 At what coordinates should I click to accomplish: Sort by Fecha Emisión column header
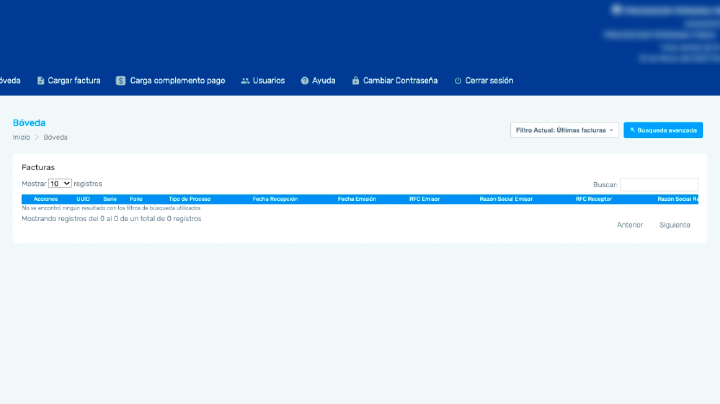(x=357, y=199)
